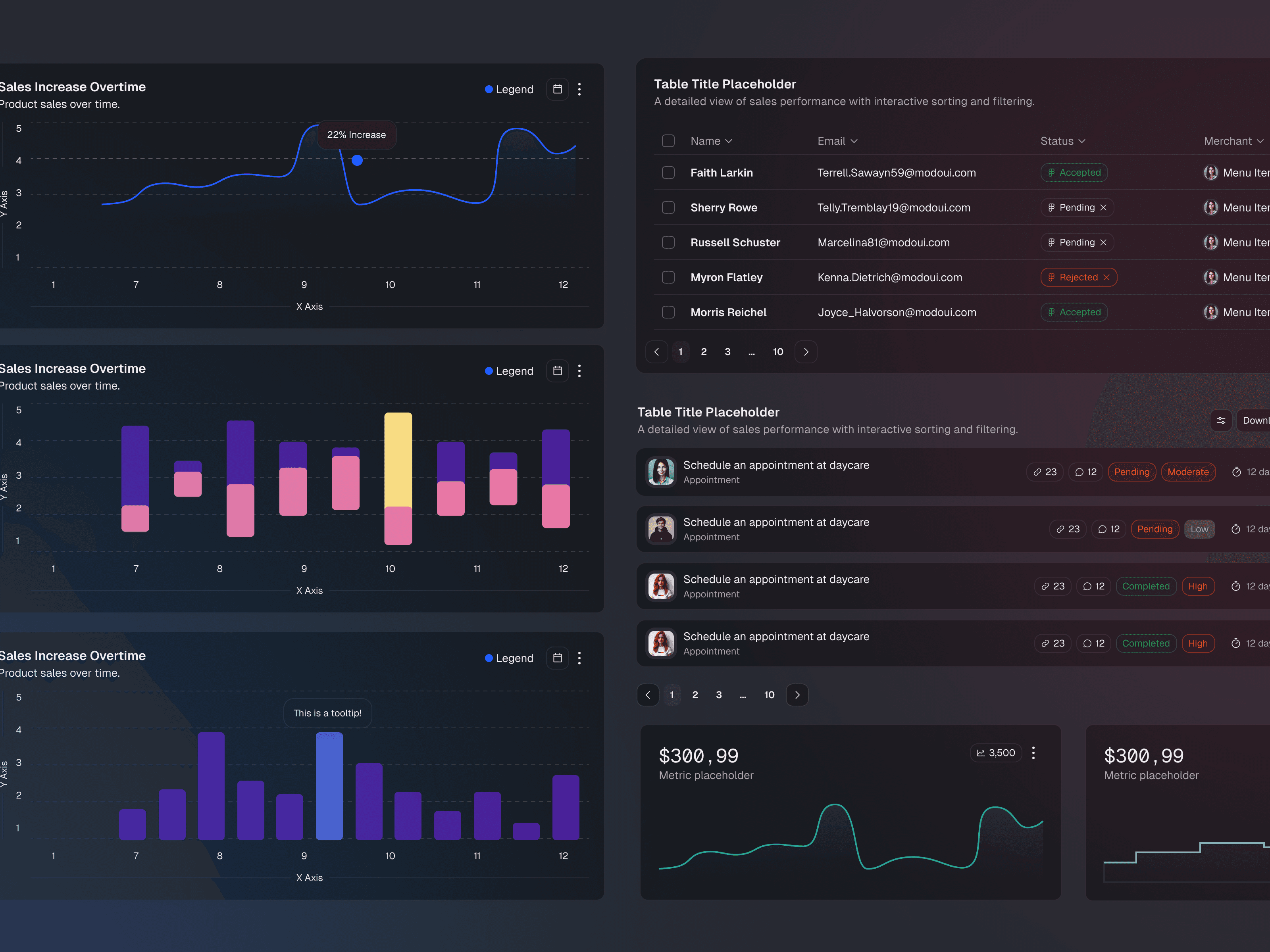This screenshot has height=952, width=1270.
Task: Click the name Sherry Rowe
Action: 724,208
